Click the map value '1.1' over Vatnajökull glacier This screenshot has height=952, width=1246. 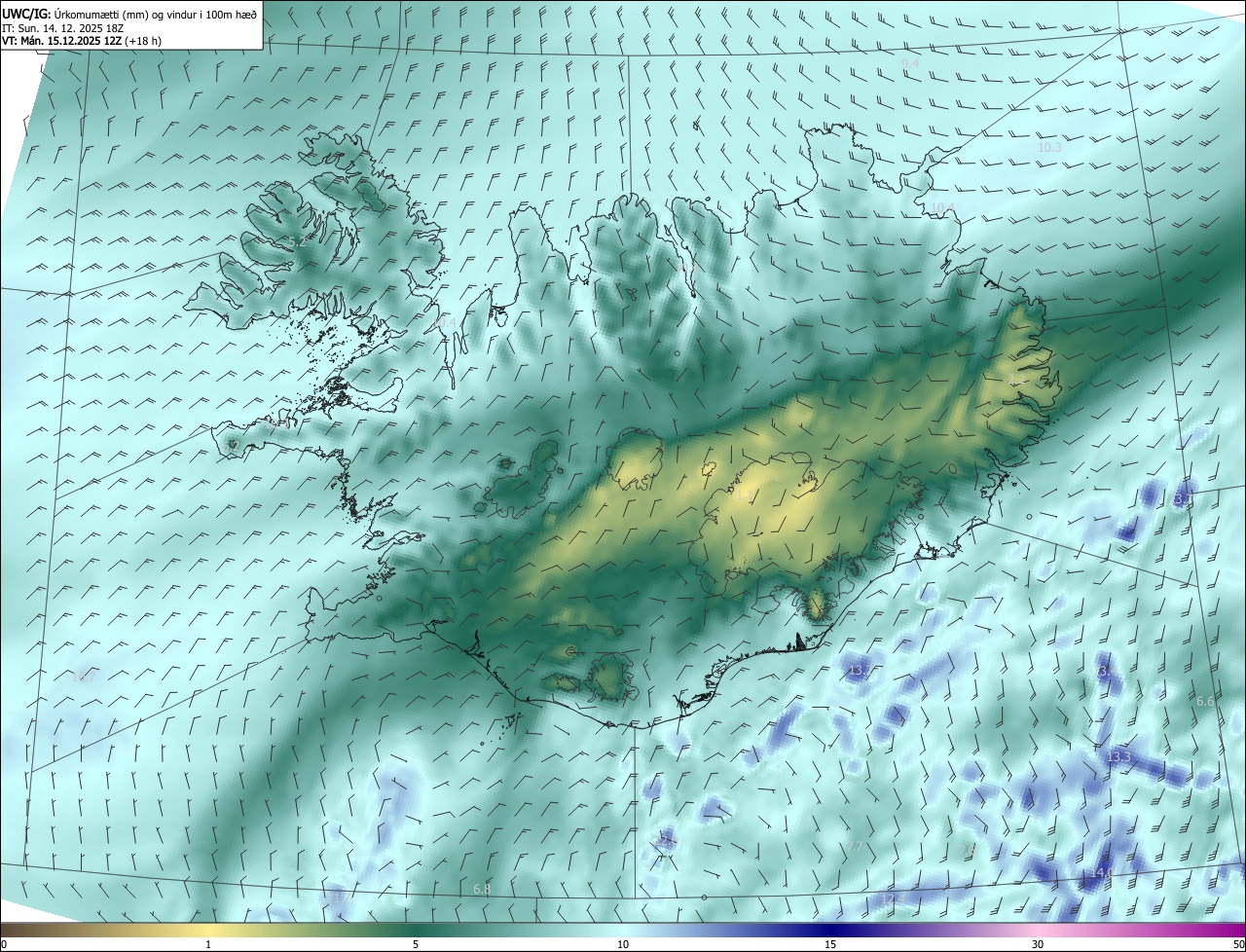point(745,494)
